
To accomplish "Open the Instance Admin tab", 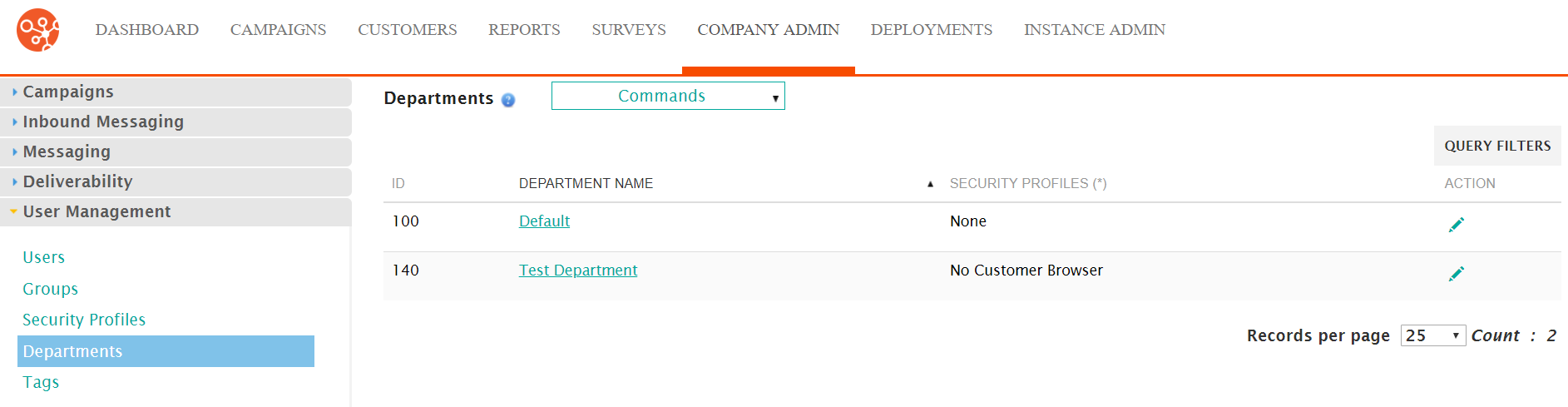I will [1095, 30].
